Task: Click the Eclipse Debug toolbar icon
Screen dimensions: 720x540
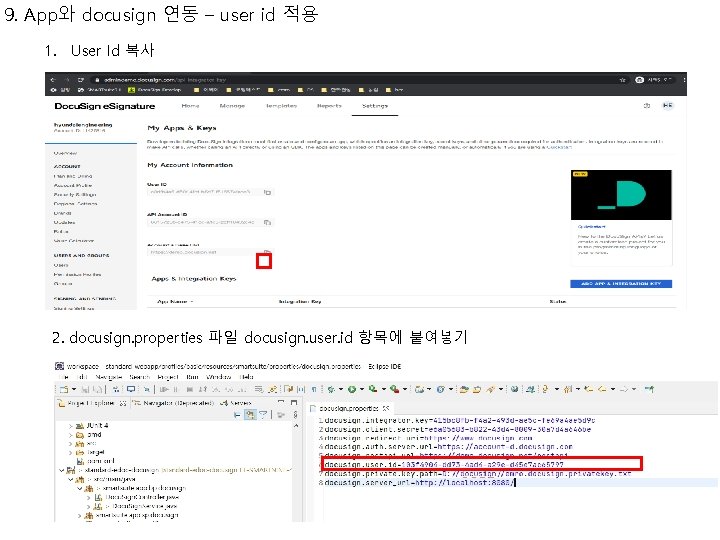Action: coord(331,389)
